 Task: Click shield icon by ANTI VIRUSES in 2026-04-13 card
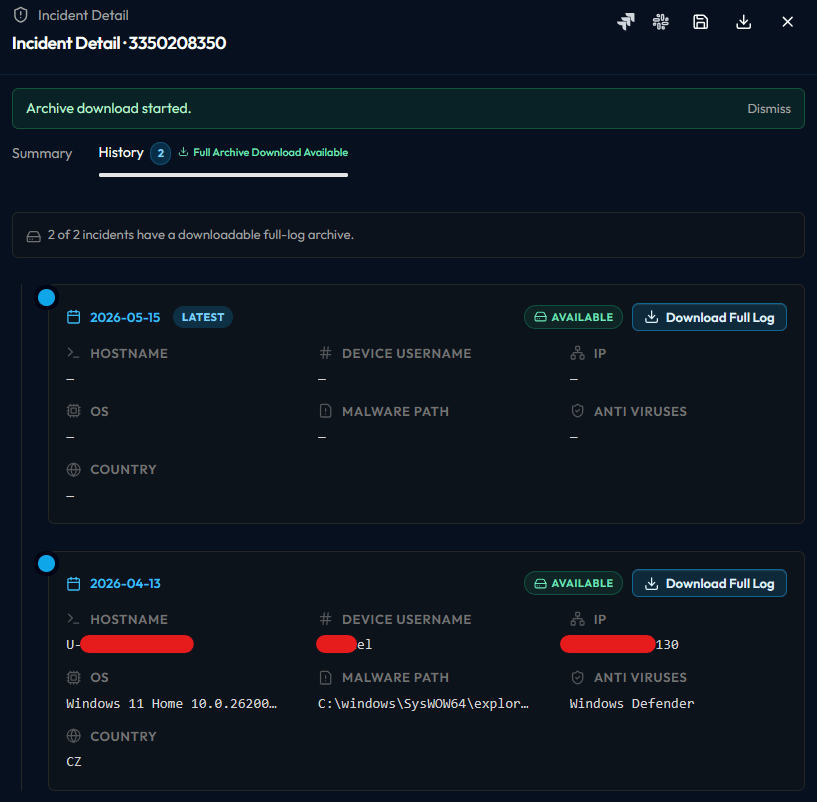coord(577,677)
